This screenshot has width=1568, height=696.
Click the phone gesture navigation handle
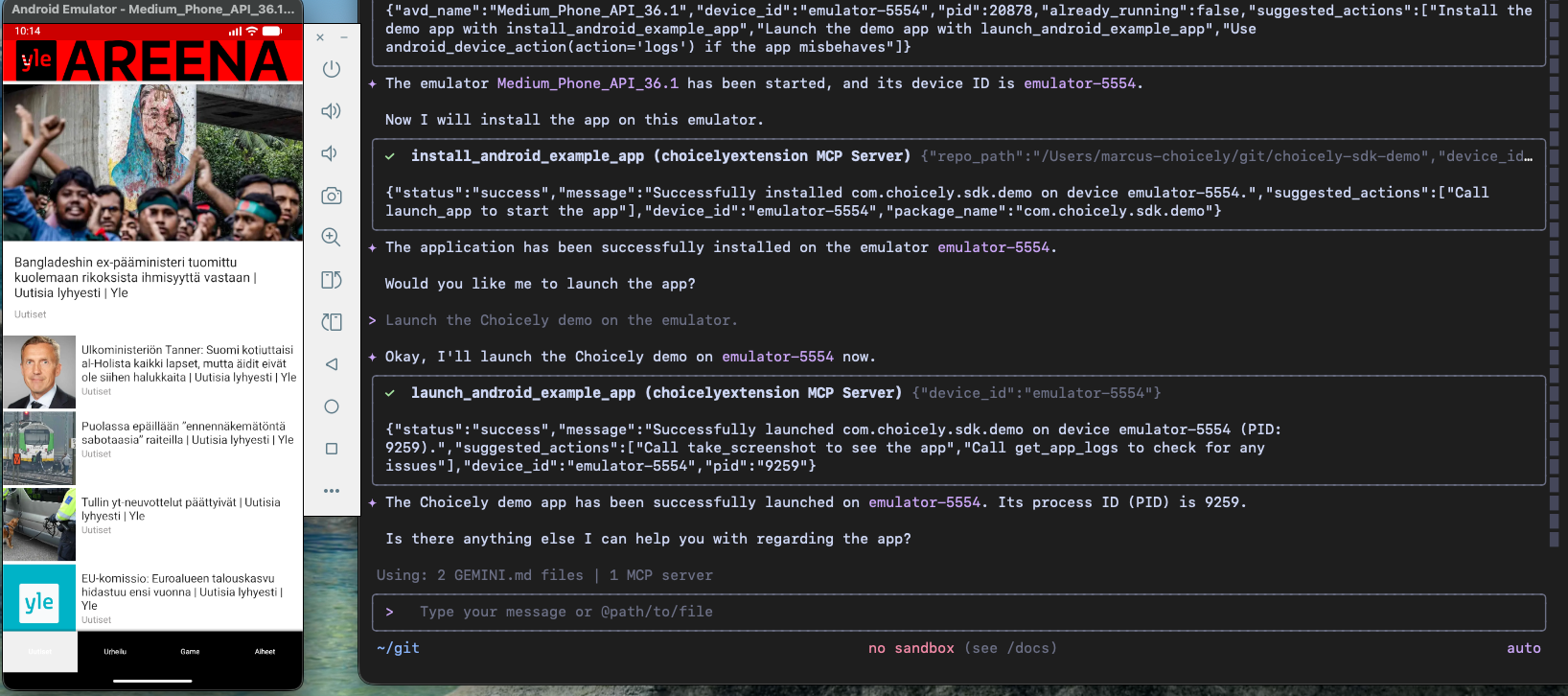[x=153, y=681]
